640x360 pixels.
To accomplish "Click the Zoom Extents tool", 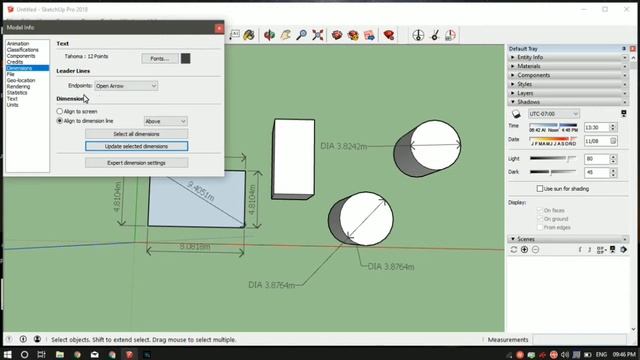I will click(x=318, y=35).
